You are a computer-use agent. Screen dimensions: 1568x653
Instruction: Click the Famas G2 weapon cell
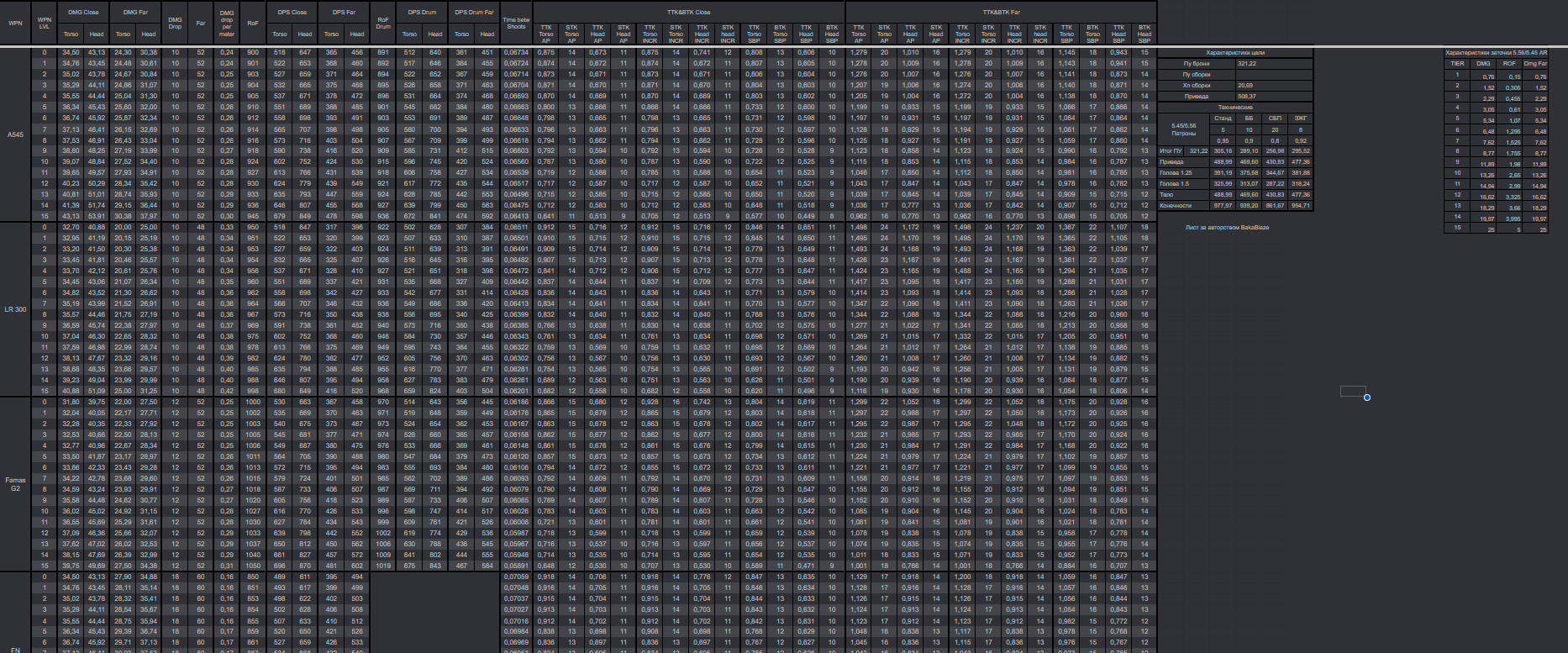15,484
